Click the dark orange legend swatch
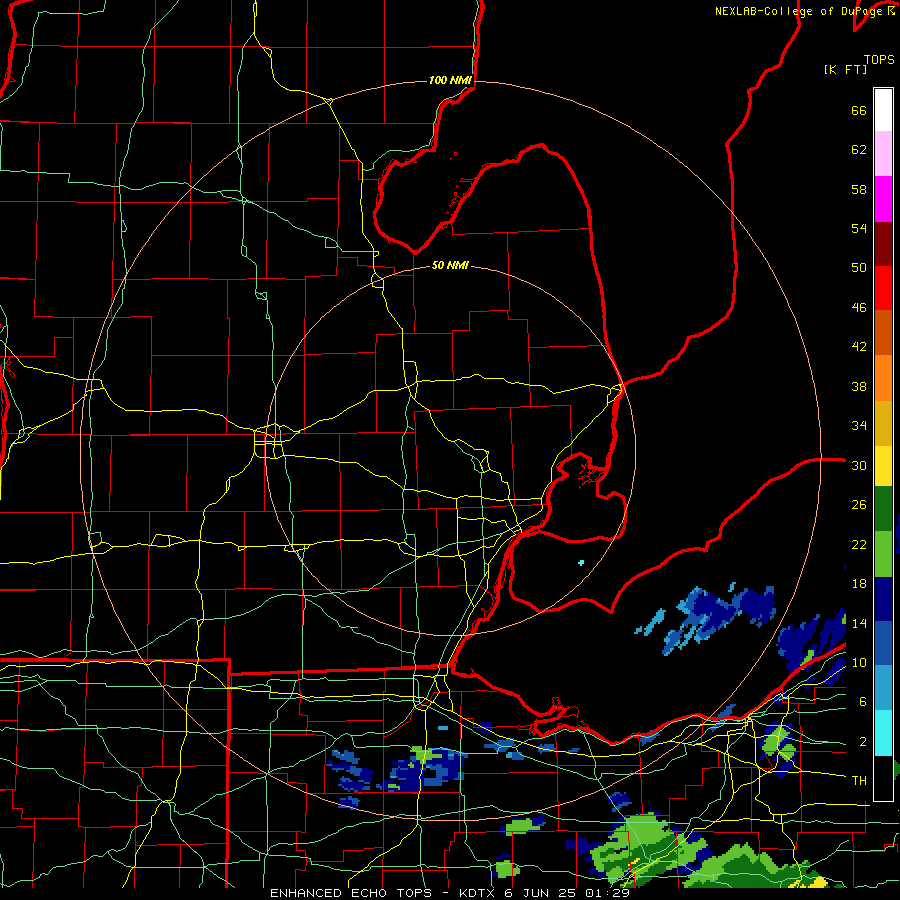Image resolution: width=900 pixels, height=900 pixels. (883, 332)
